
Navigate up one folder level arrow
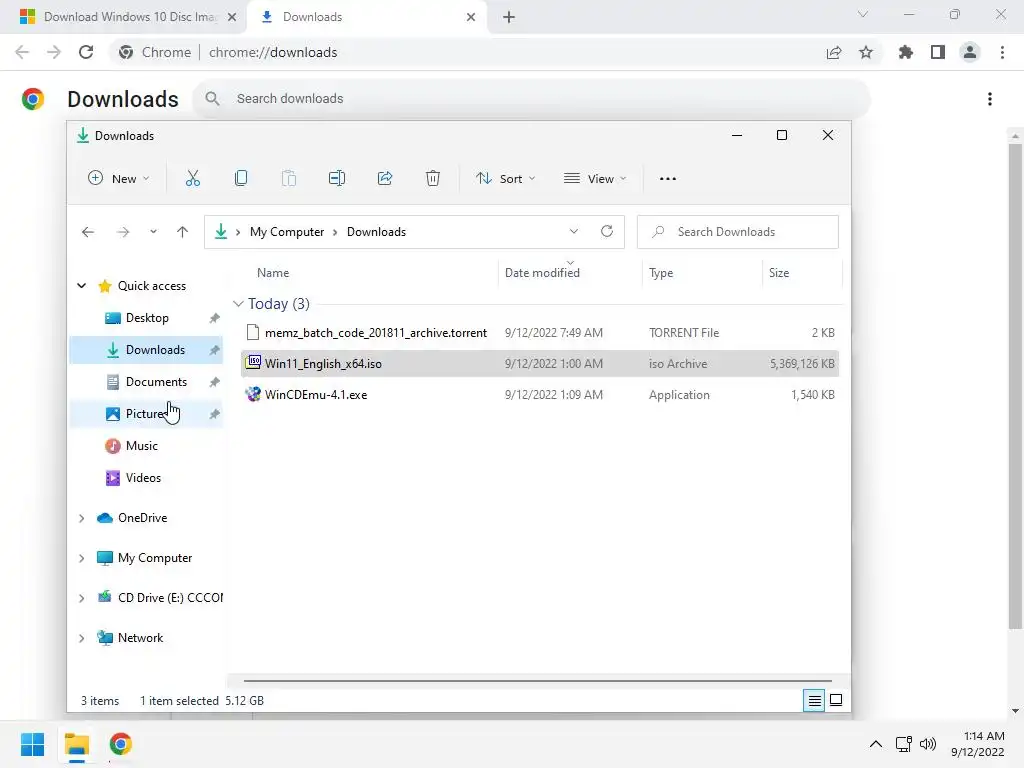point(182,232)
